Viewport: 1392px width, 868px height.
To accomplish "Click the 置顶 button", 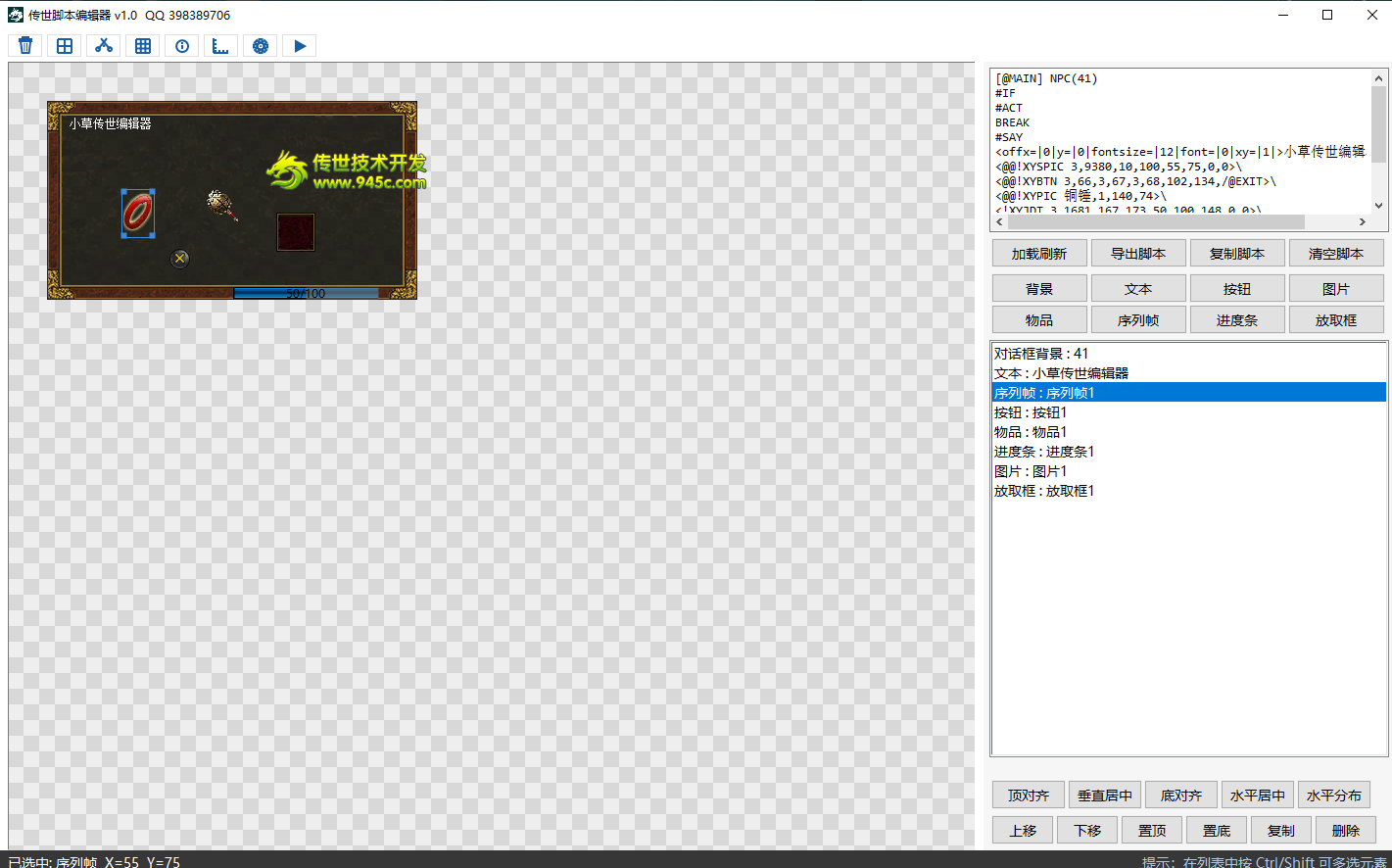I will (x=1152, y=831).
